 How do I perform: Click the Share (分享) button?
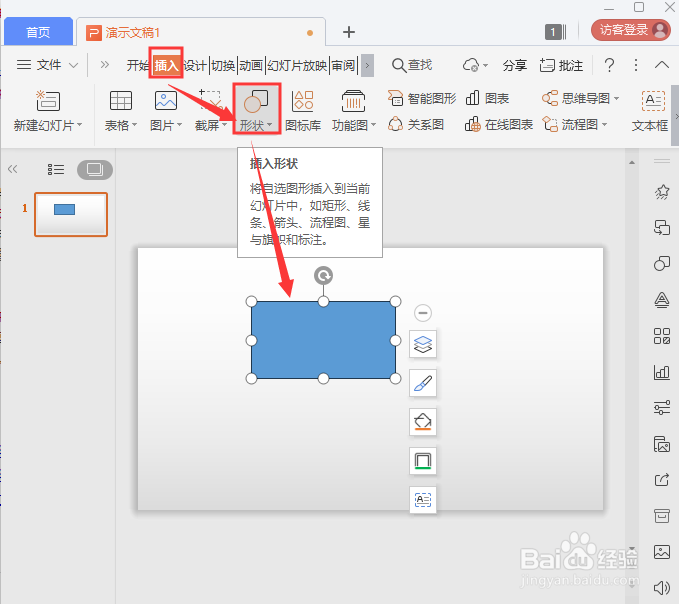[x=514, y=65]
